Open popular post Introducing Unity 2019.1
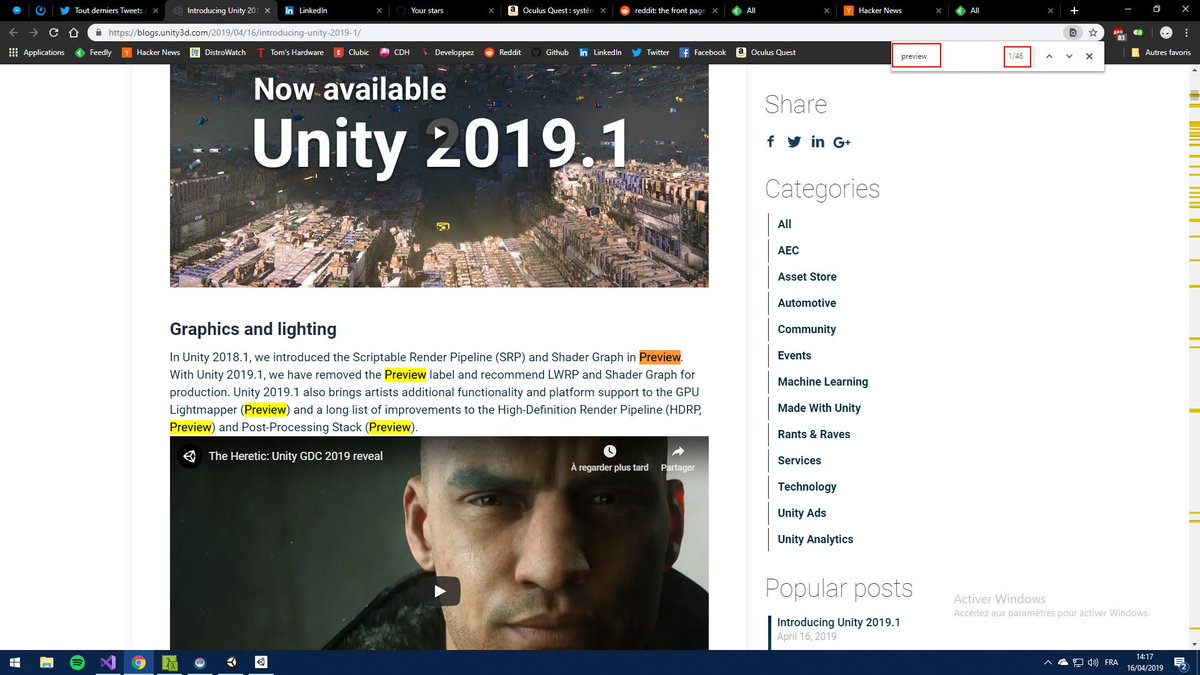This screenshot has width=1200, height=675. [x=838, y=622]
